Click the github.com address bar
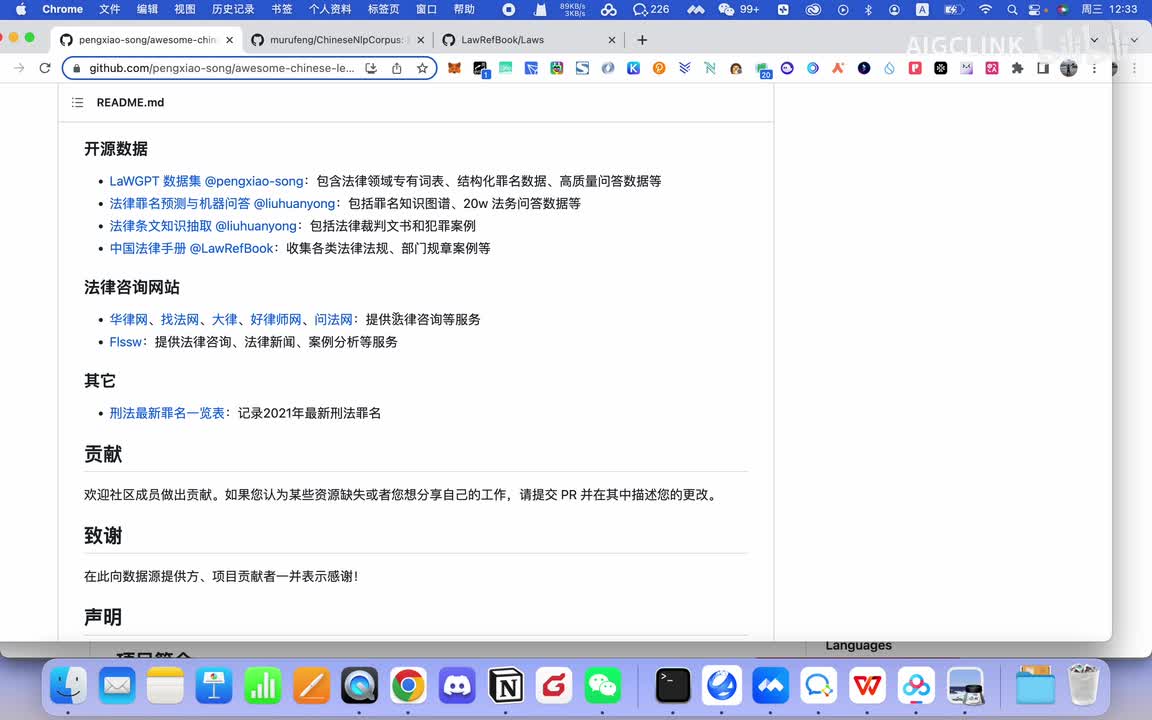Screen dimensions: 1152x720 click(220, 68)
